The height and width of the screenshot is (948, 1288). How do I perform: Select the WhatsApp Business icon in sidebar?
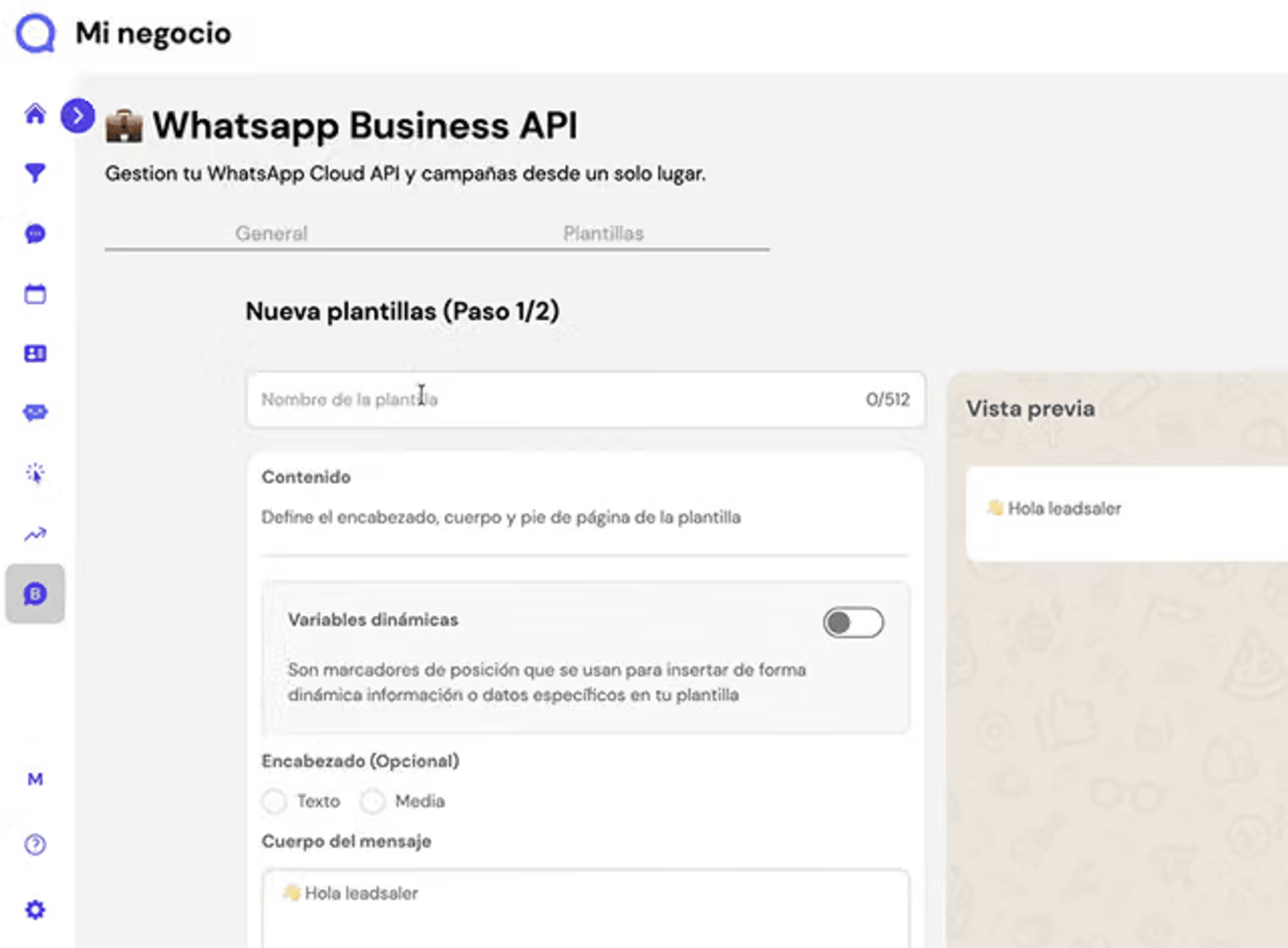point(35,593)
